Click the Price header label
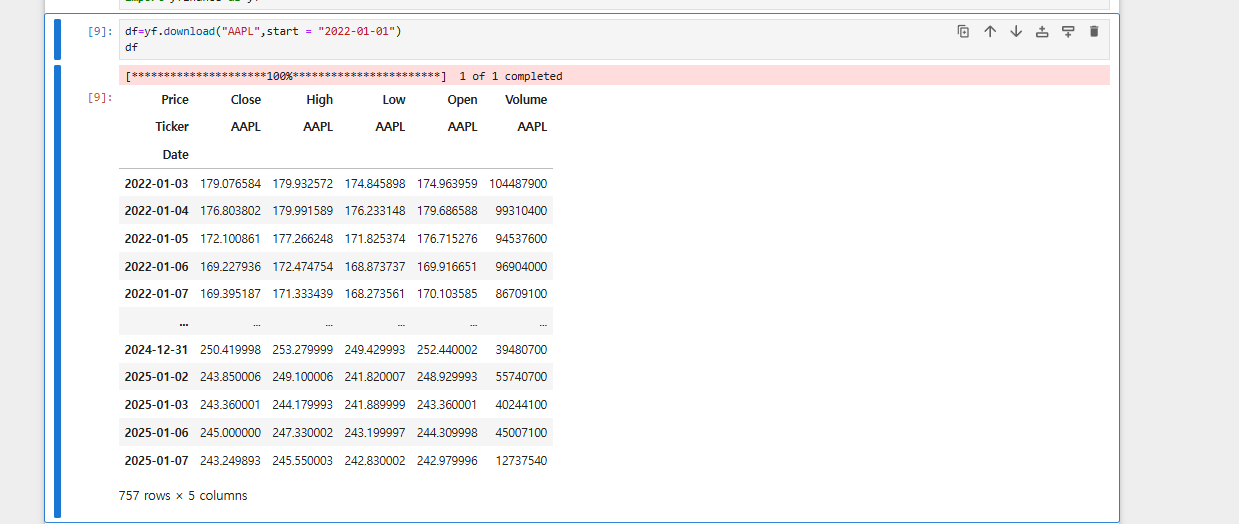The image size is (1239, 524). (175, 100)
